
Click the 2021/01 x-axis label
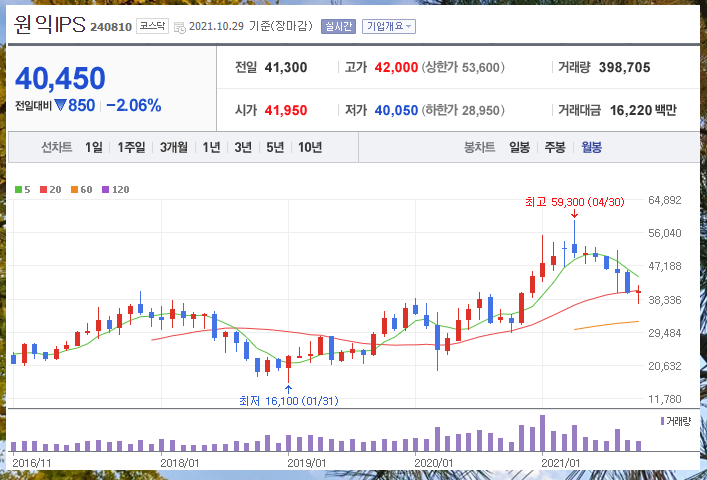(560, 463)
